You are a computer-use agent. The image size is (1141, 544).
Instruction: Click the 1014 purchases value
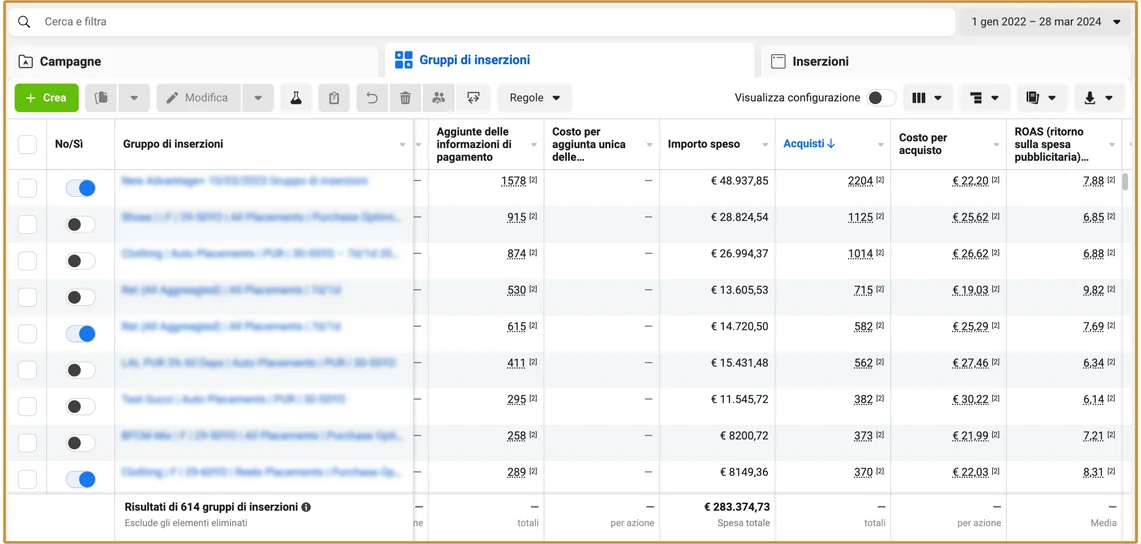tap(860, 254)
